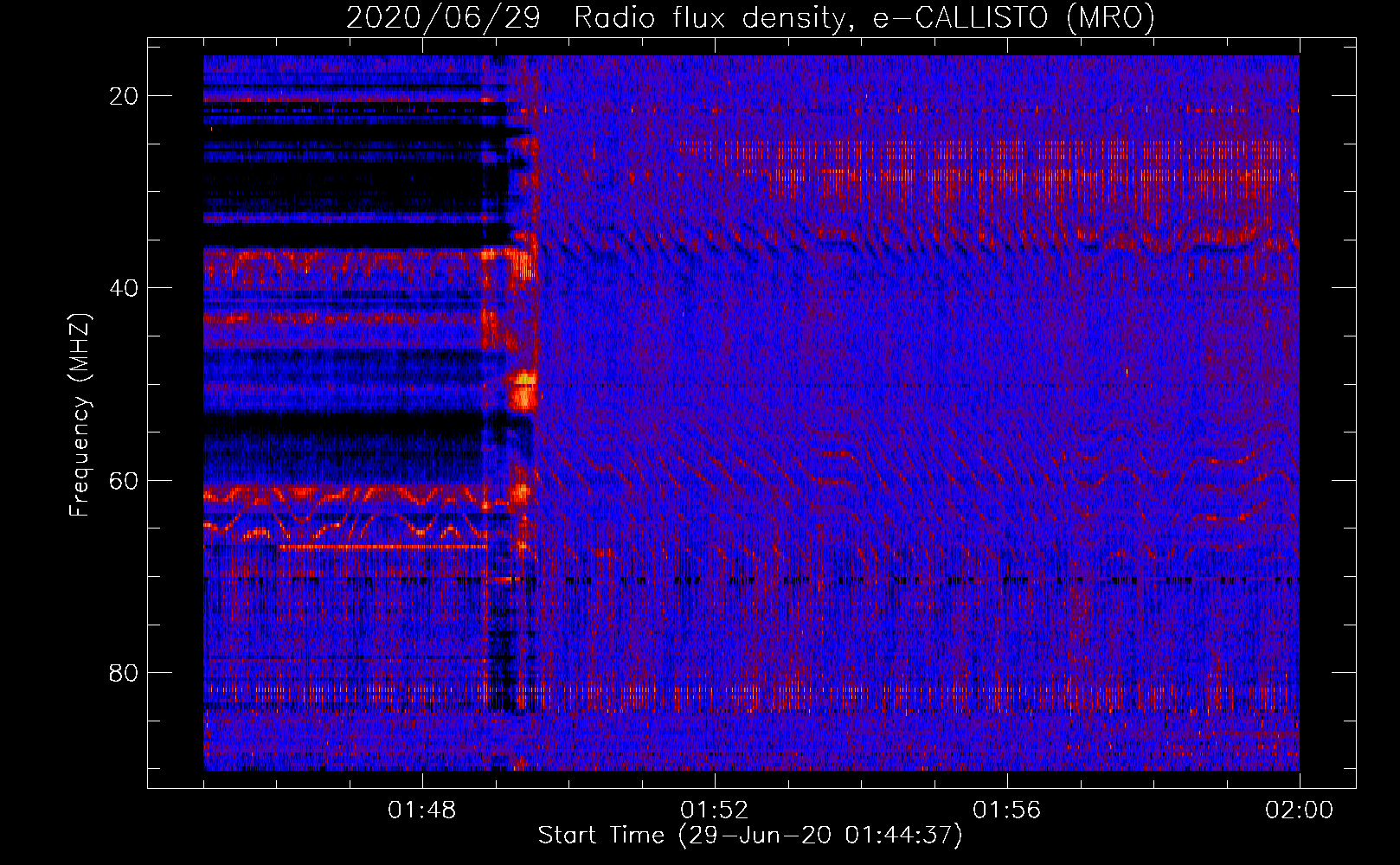Viewport: 1400px width, 865px height.
Task: Click the frequency tick label '40'
Action: (x=125, y=288)
